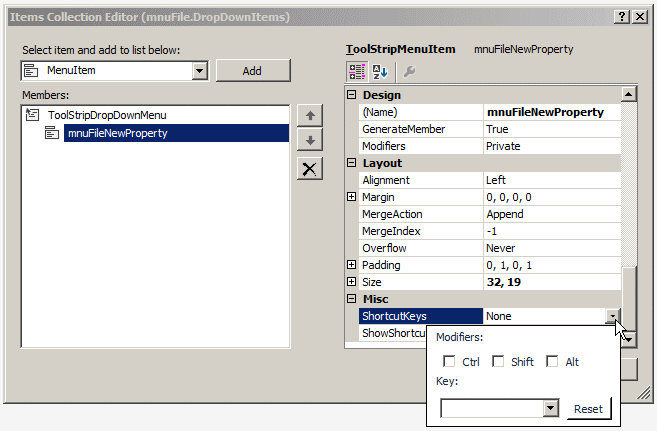The image size is (657, 431).
Task: Click the ShowShortcutKeys property row
Action: click(x=392, y=333)
